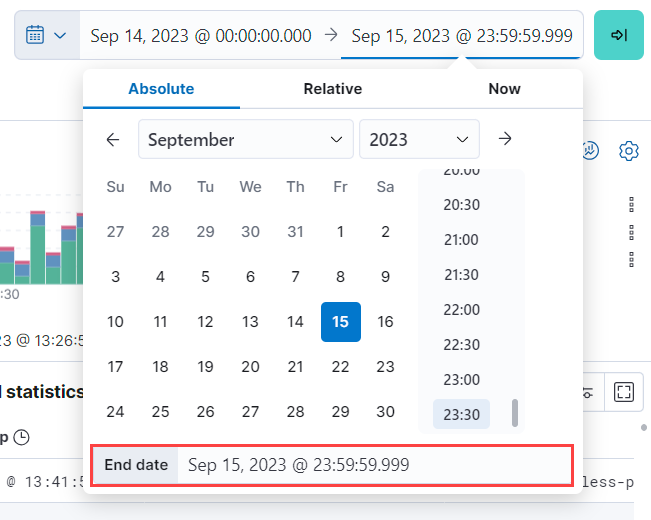The height and width of the screenshot is (520, 651).
Task: Click the time list scrollbar thumb
Action: [515, 413]
